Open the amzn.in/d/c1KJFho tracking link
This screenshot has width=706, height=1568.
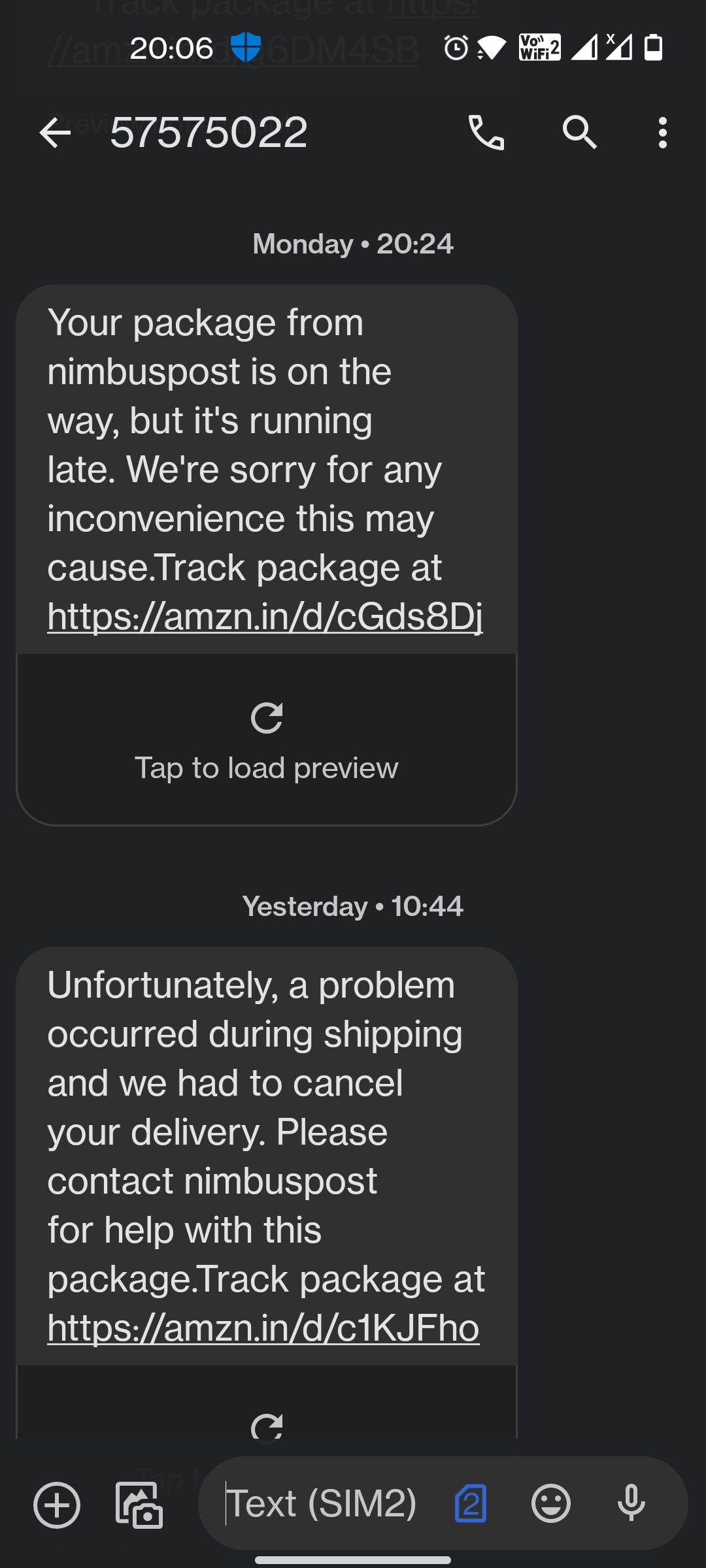(x=263, y=1328)
